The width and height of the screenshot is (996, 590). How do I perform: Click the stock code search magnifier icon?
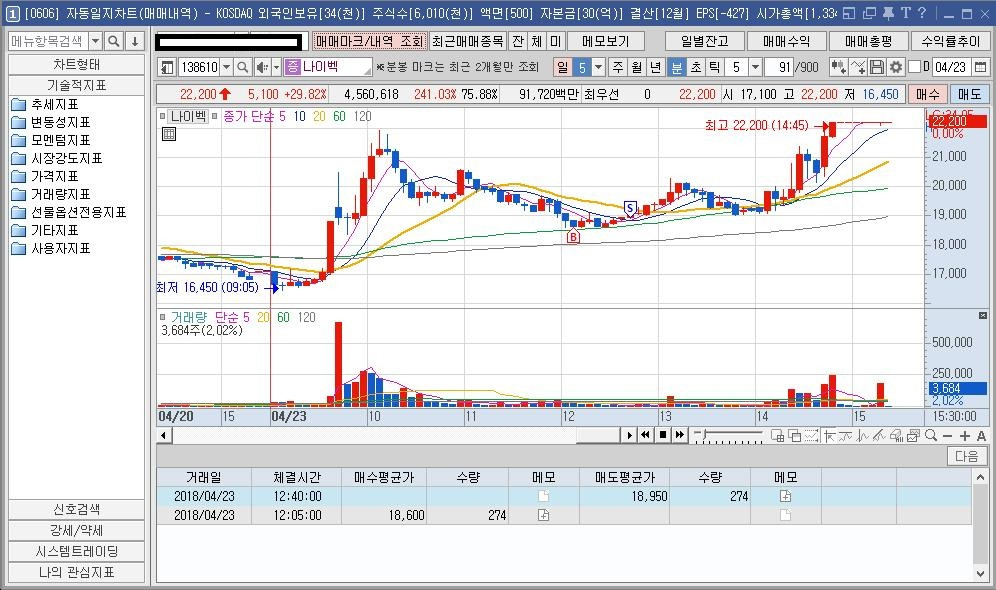pyautogui.click(x=243, y=67)
